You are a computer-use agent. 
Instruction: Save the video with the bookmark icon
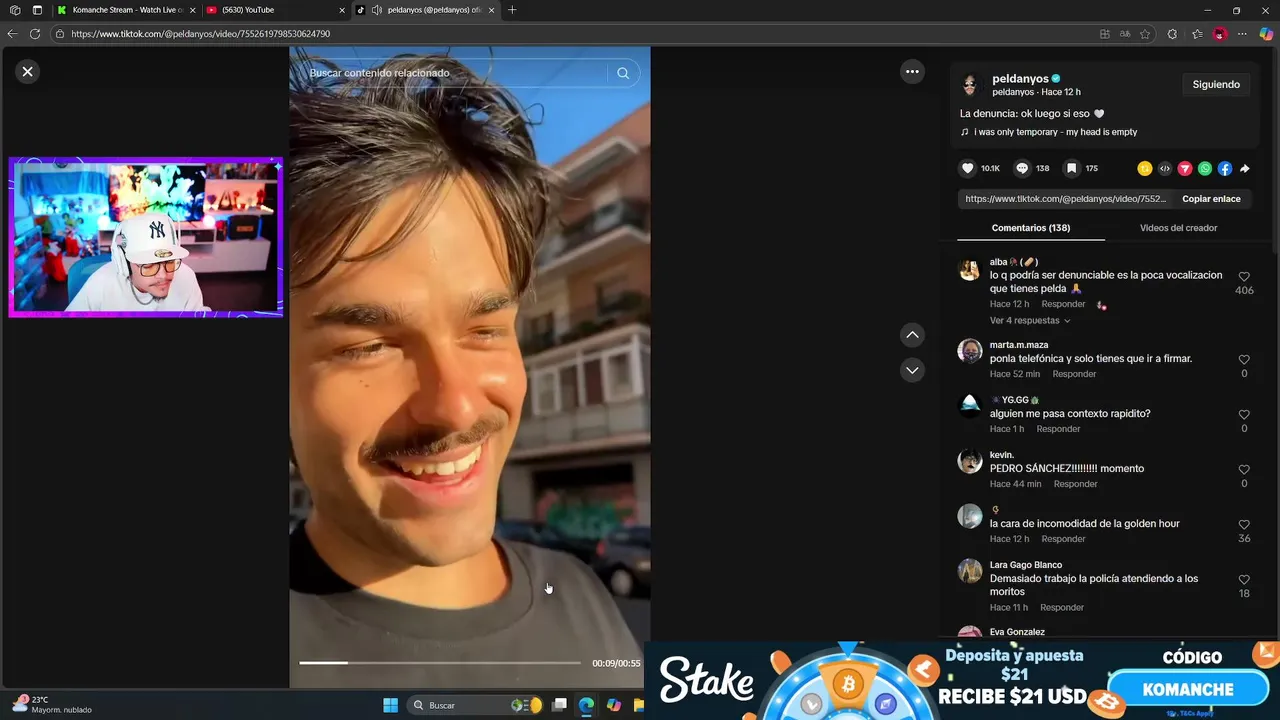coord(1071,169)
